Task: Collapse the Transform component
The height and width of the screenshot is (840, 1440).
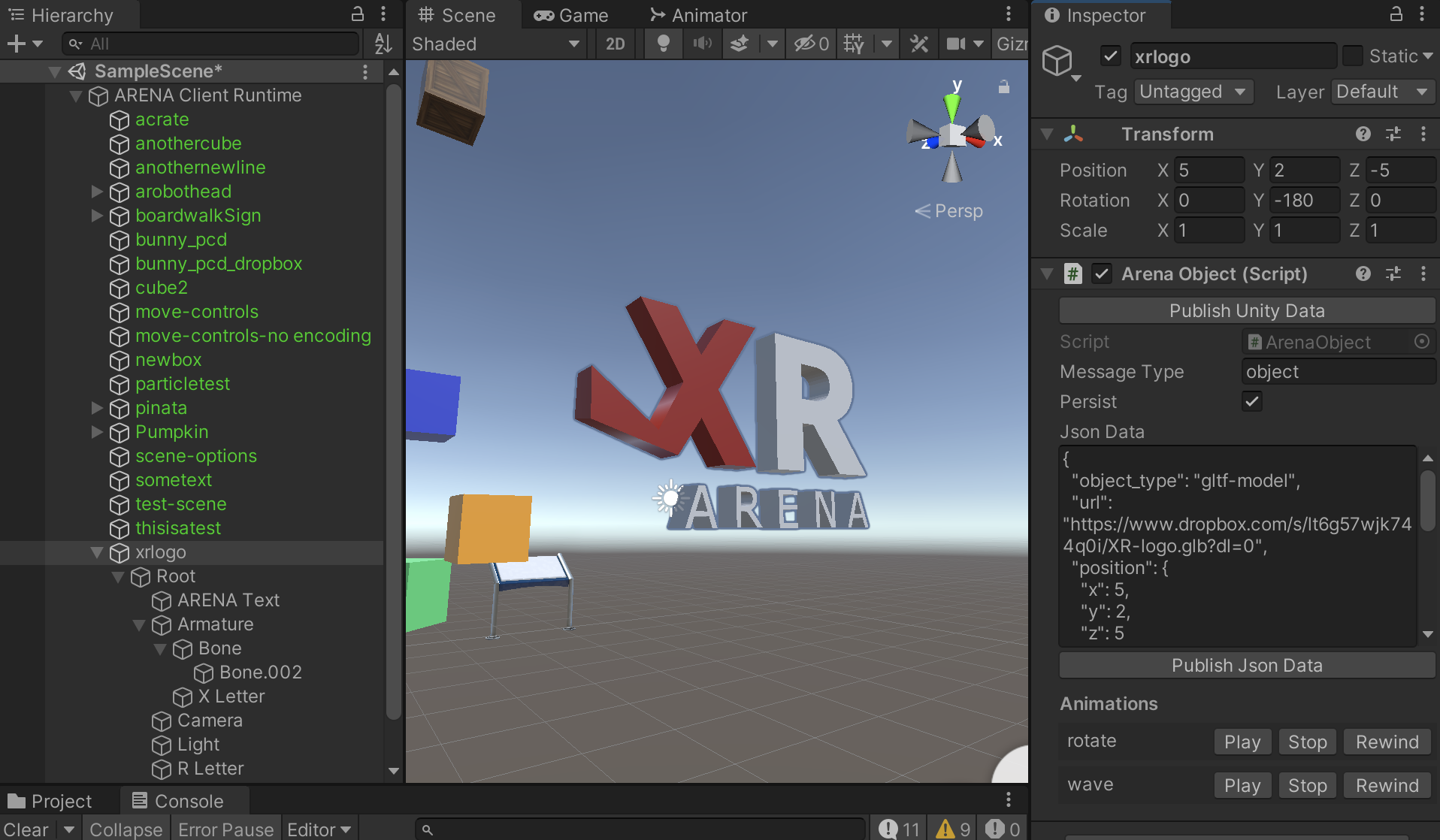Action: point(1047,134)
